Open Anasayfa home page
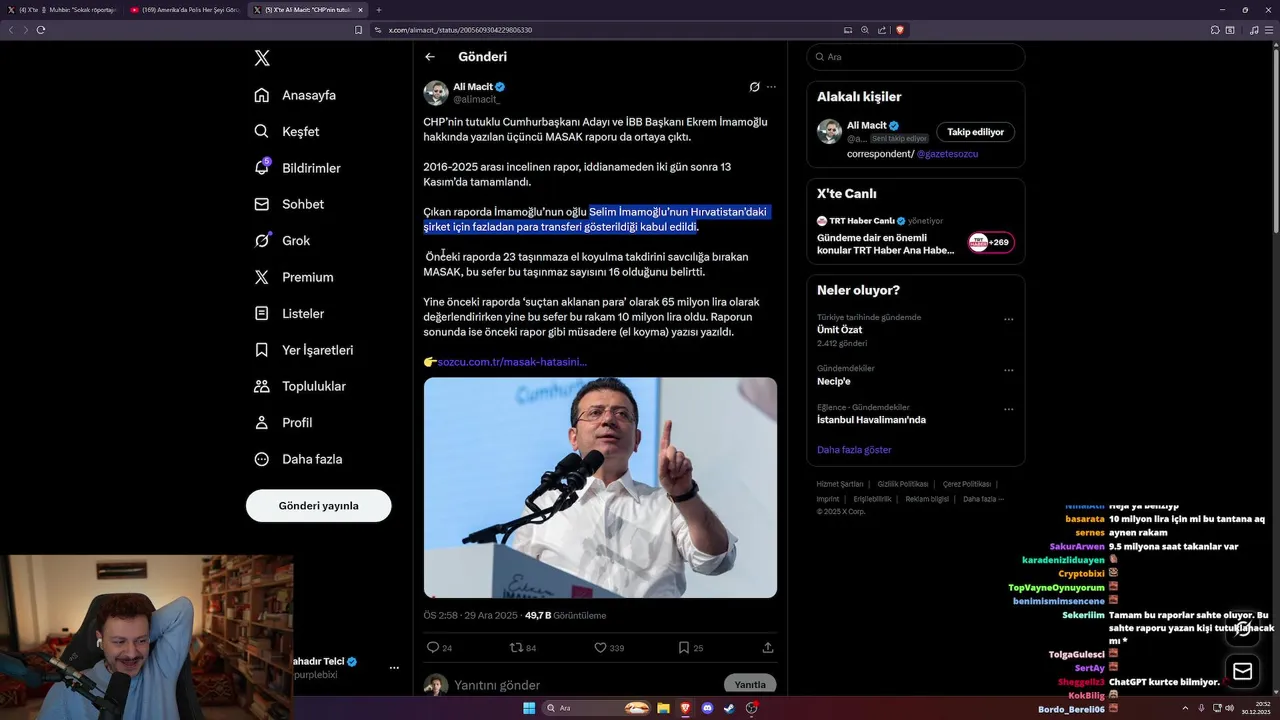Viewport: 1280px width, 720px height. click(295, 95)
